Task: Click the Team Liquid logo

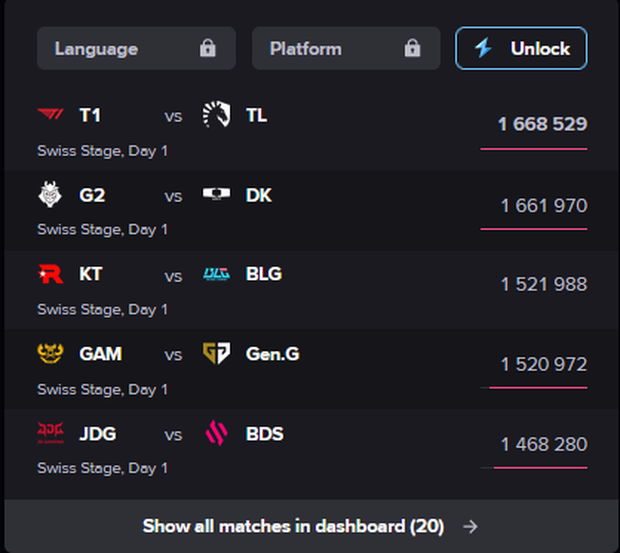Action: pyautogui.click(x=216, y=115)
